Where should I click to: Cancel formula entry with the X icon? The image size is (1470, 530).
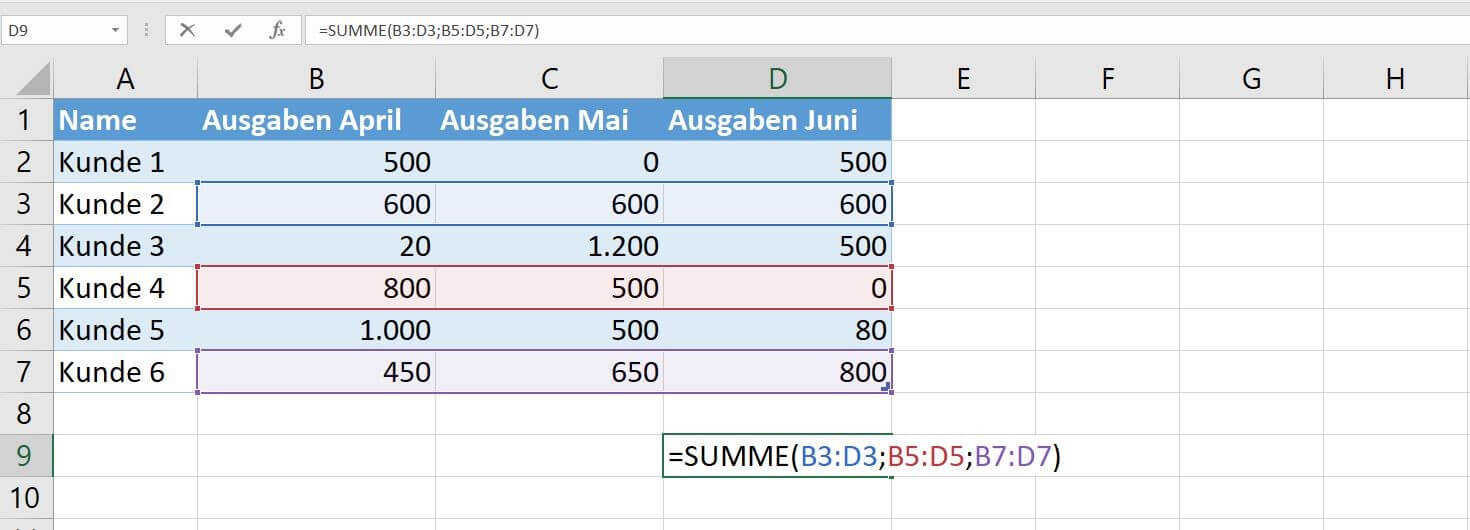tap(187, 30)
